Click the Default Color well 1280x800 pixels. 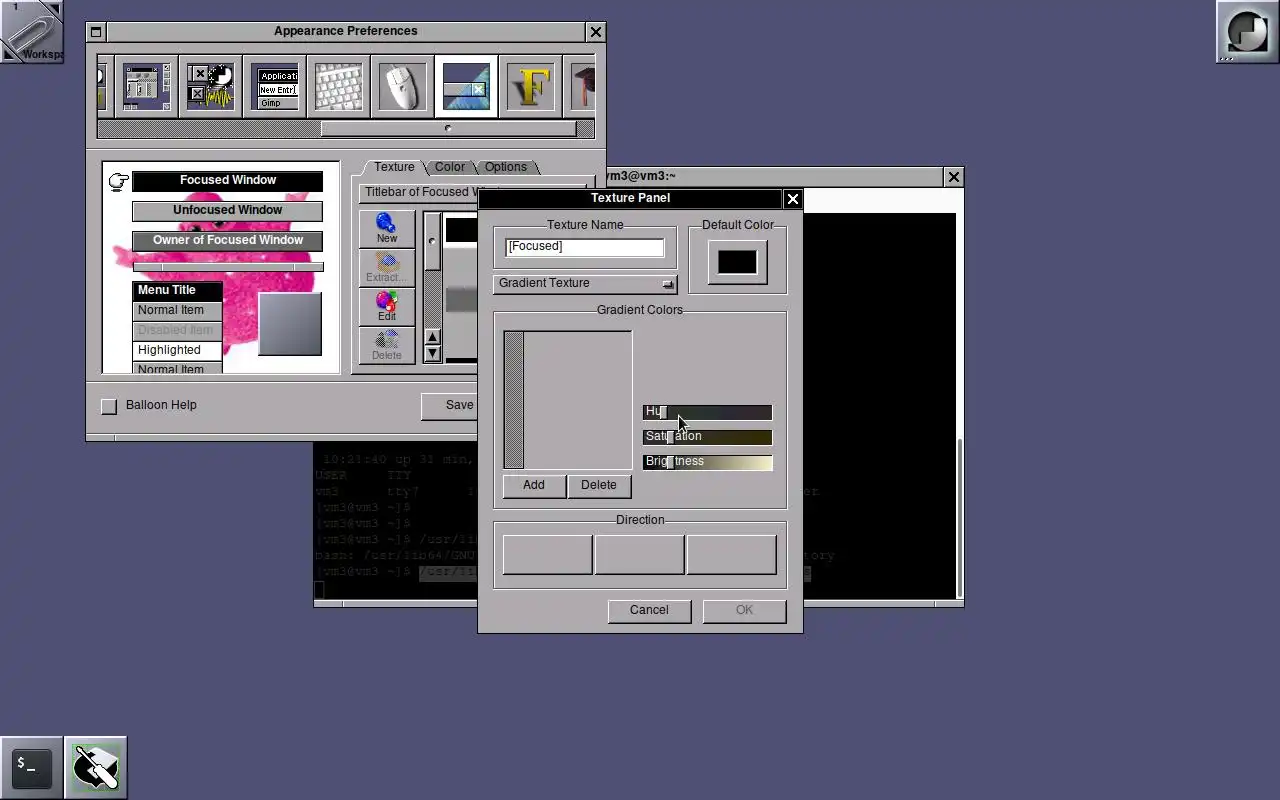point(737,263)
